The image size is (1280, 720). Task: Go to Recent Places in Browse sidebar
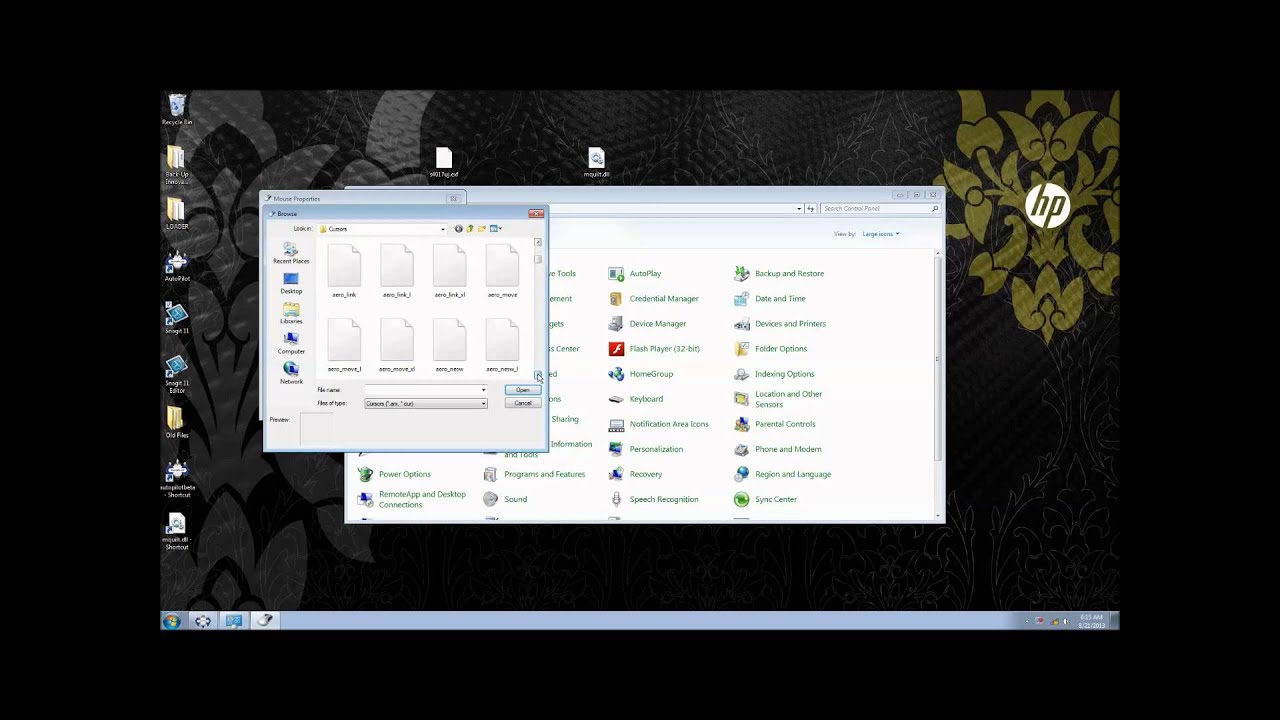(291, 253)
